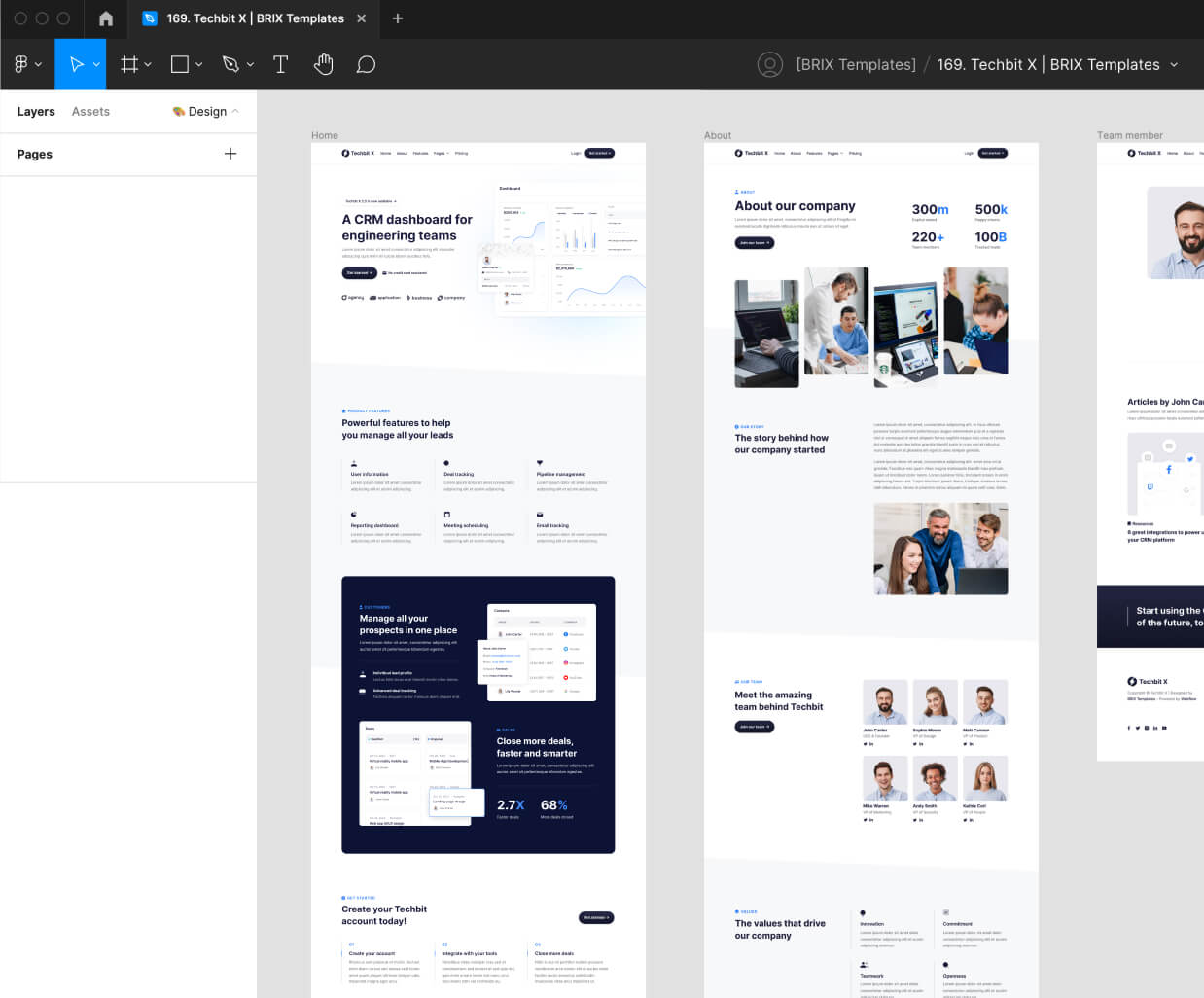This screenshot has width=1204, height=998.
Task: Select the Frame tool
Action: point(127,64)
